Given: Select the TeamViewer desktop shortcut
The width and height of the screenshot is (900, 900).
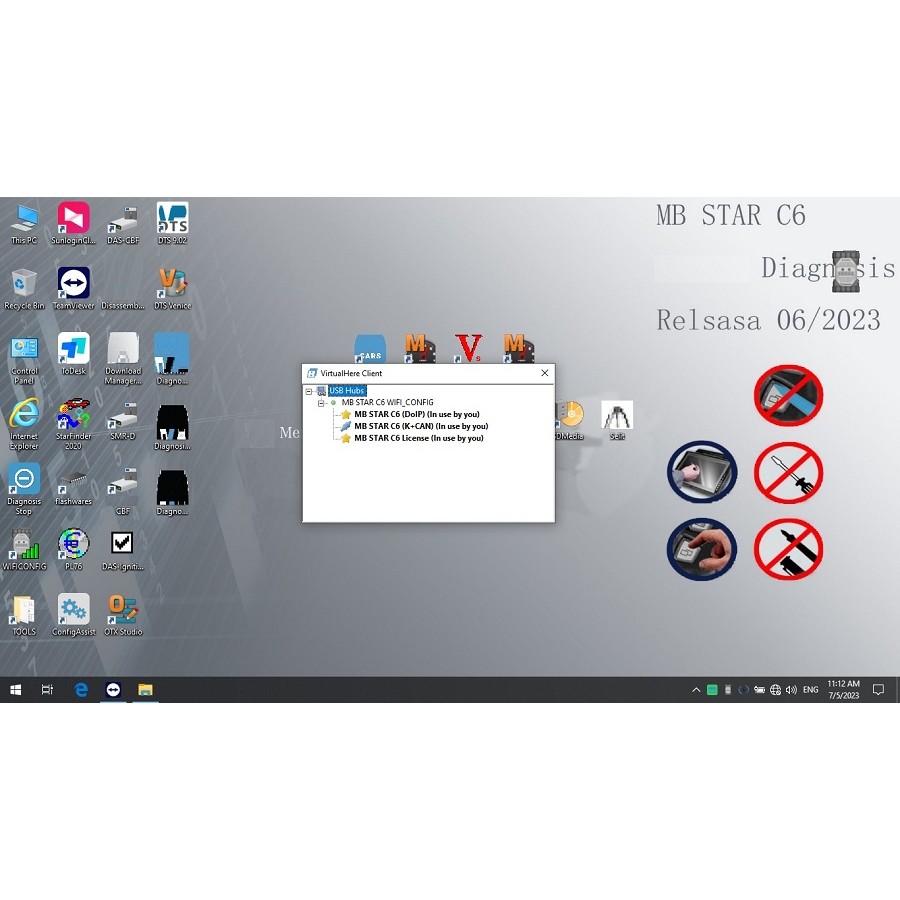Looking at the screenshot, I should [x=73, y=289].
